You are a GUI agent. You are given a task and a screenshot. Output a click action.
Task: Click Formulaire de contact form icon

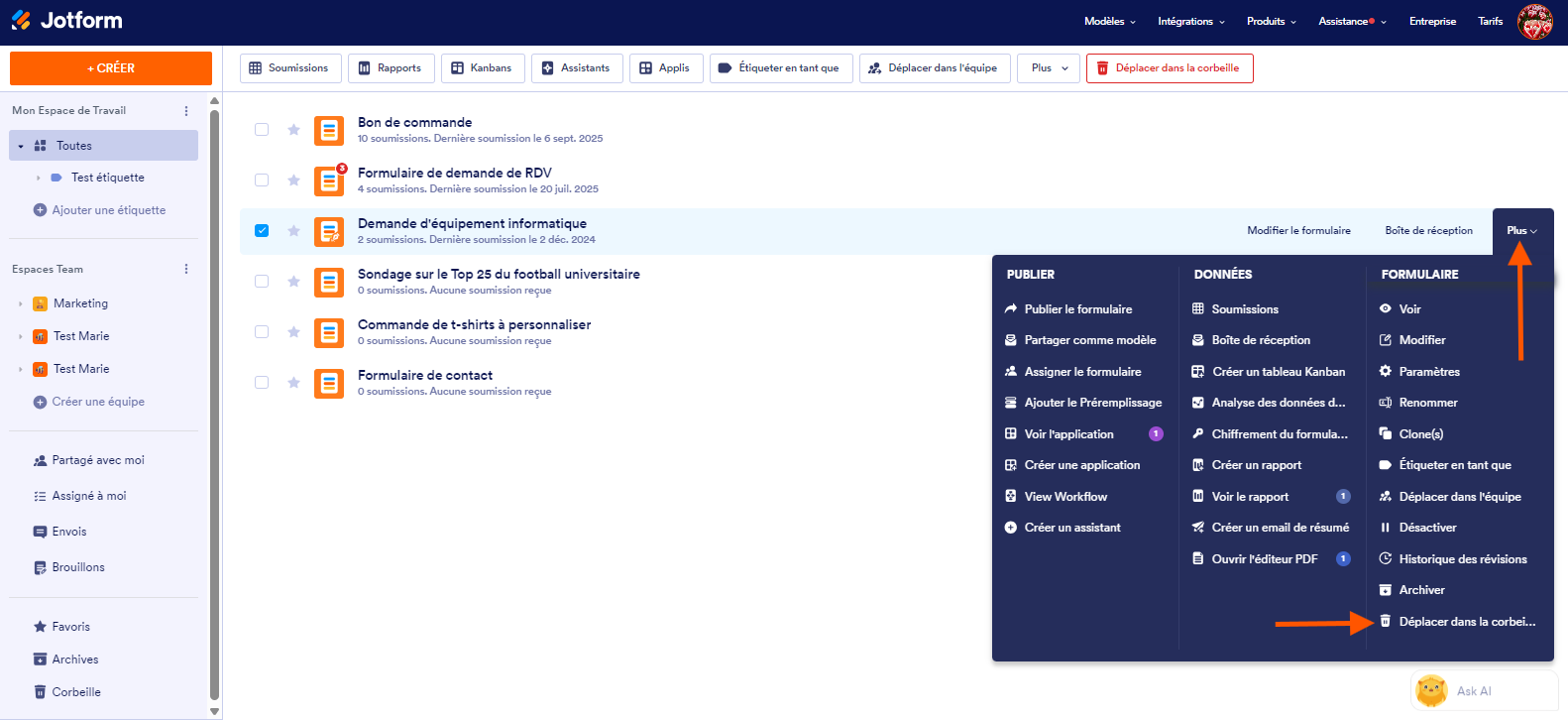(329, 383)
